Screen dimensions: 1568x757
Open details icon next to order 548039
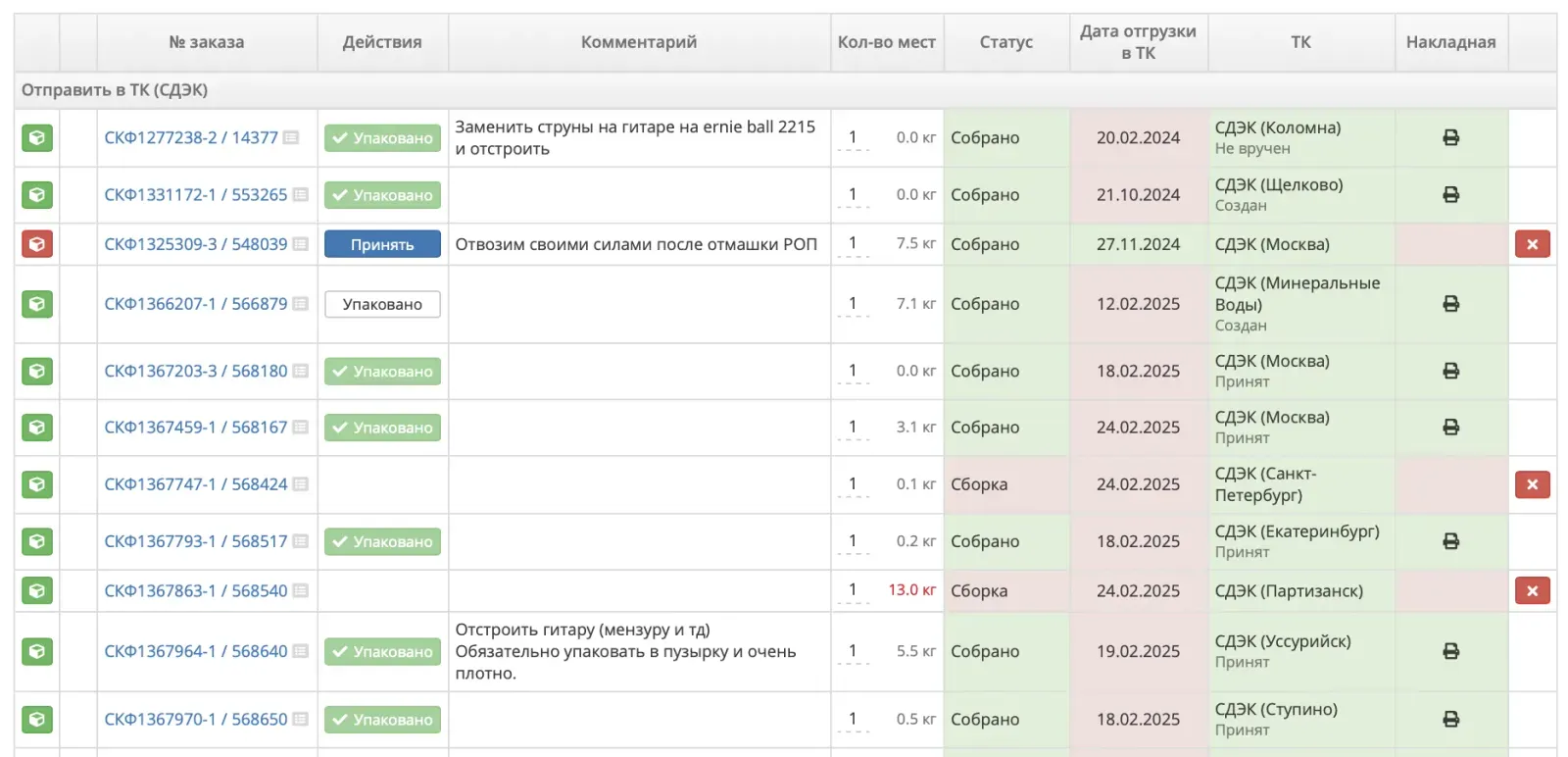coord(301,244)
